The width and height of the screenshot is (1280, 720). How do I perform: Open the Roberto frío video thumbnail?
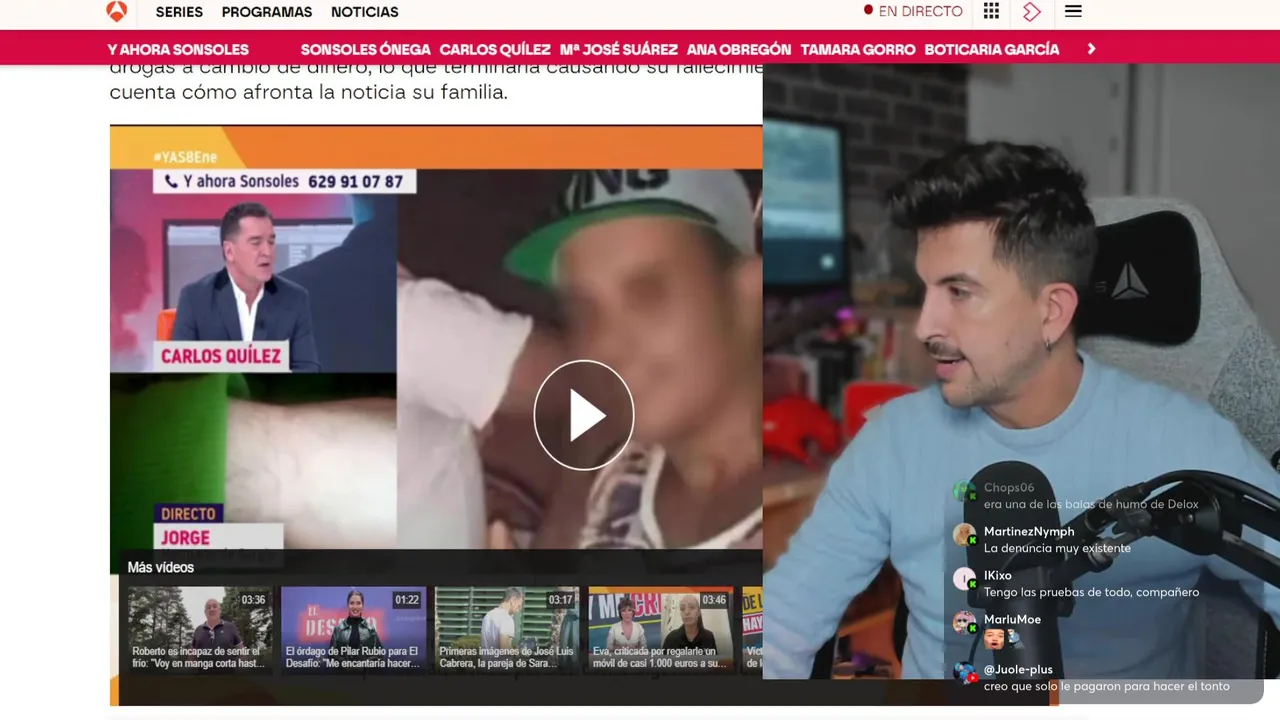pos(199,629)
